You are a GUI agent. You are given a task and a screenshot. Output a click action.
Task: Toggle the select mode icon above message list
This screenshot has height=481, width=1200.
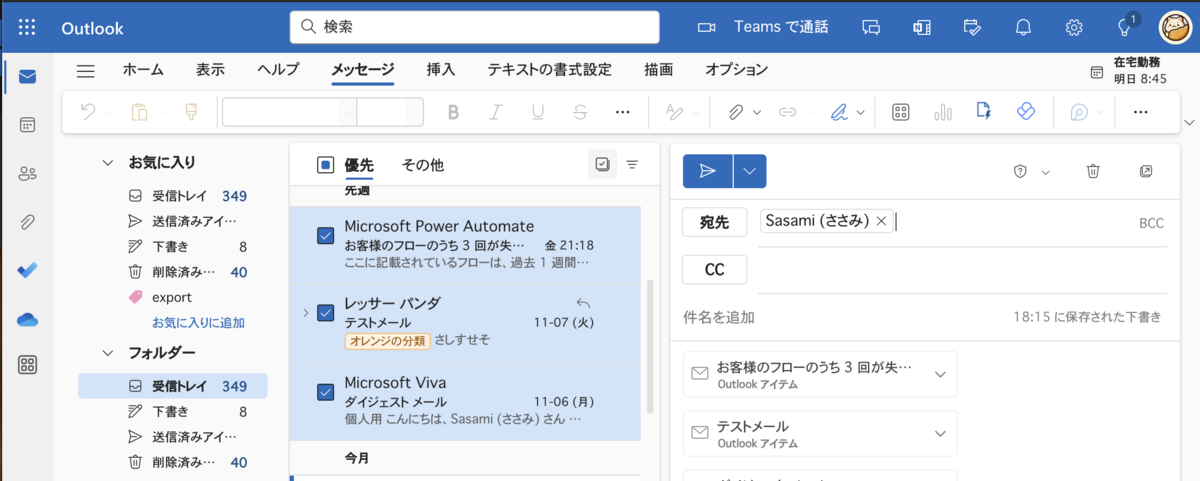tap(602, 165)
